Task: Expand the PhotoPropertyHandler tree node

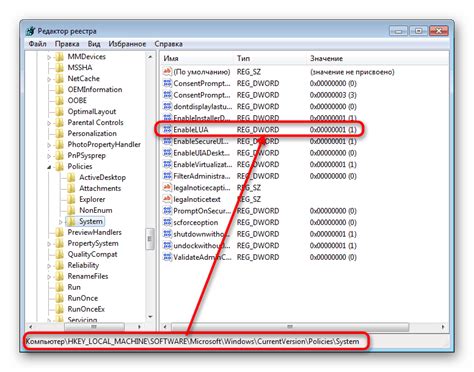Action: (49, 145)
